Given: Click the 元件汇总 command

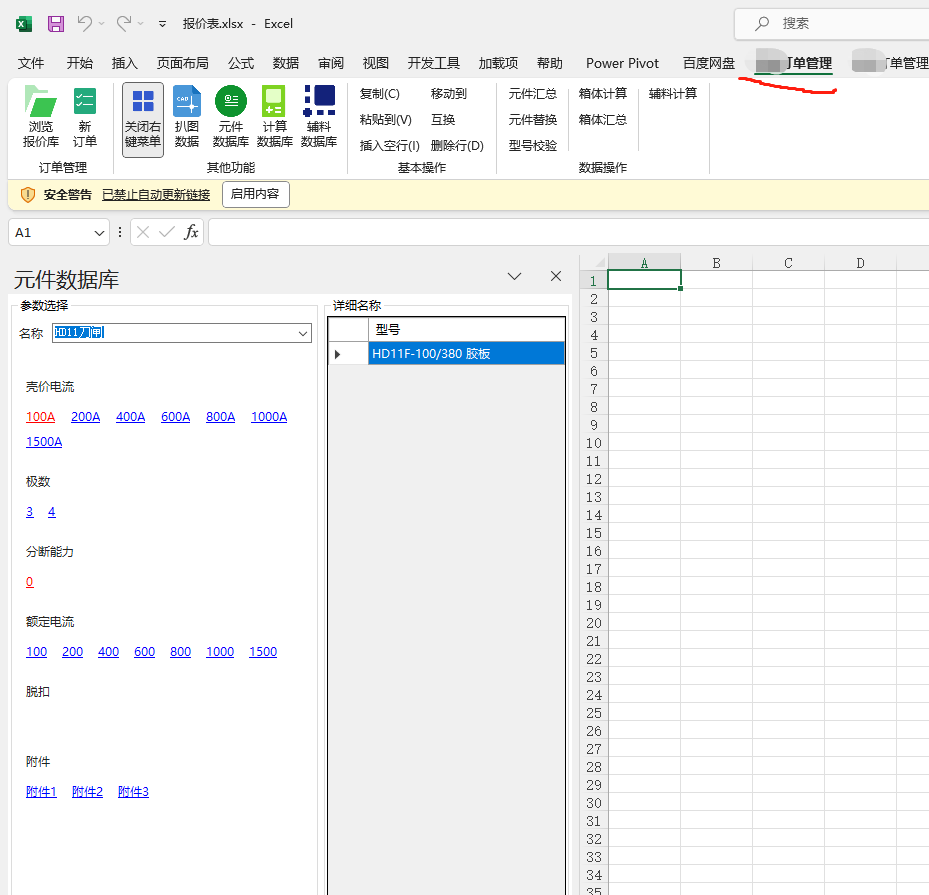Looking at the screenshot, I should (x=533, y=94).
